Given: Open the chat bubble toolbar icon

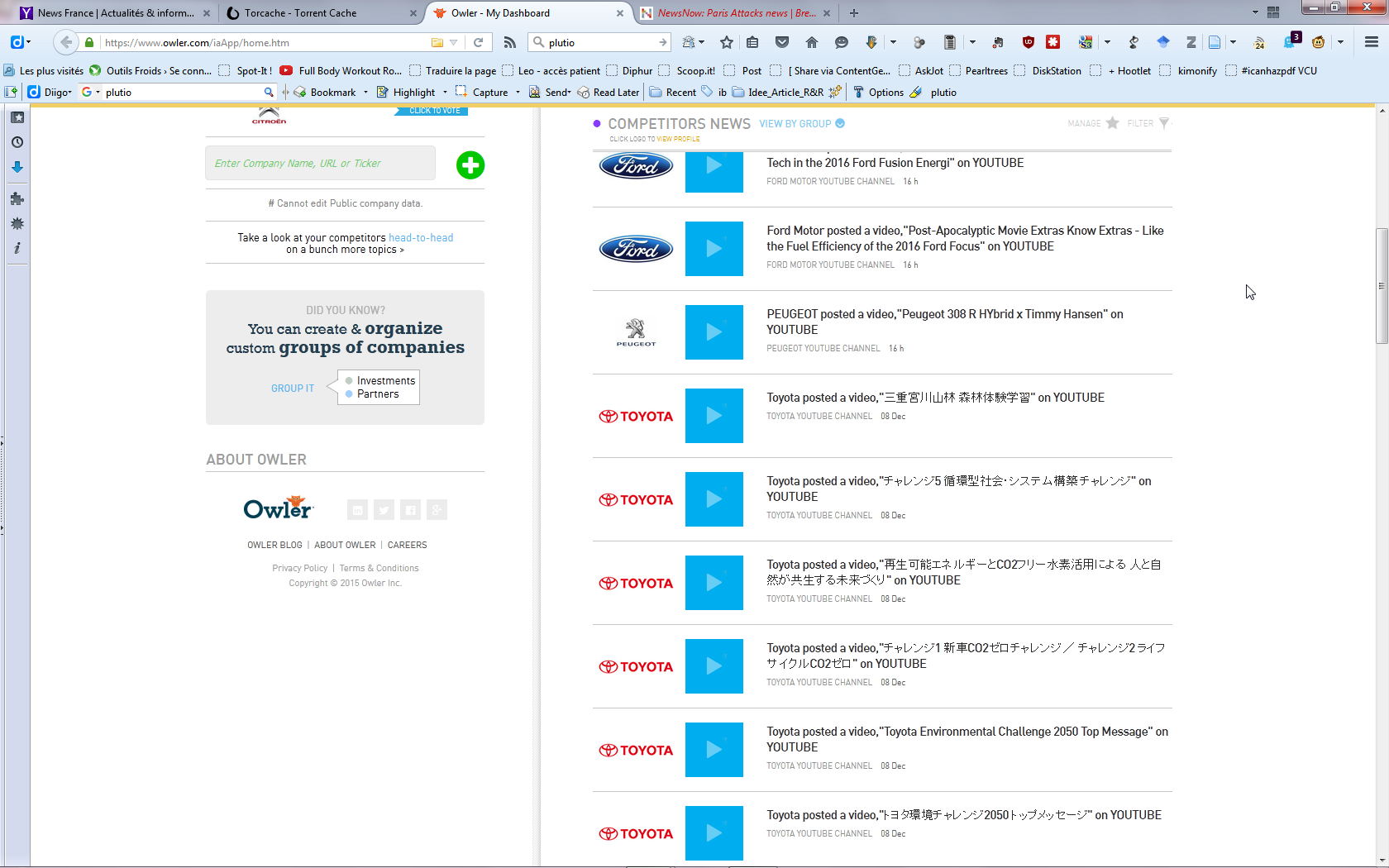Looking at the screenshot, I should [x=842, y=42].
